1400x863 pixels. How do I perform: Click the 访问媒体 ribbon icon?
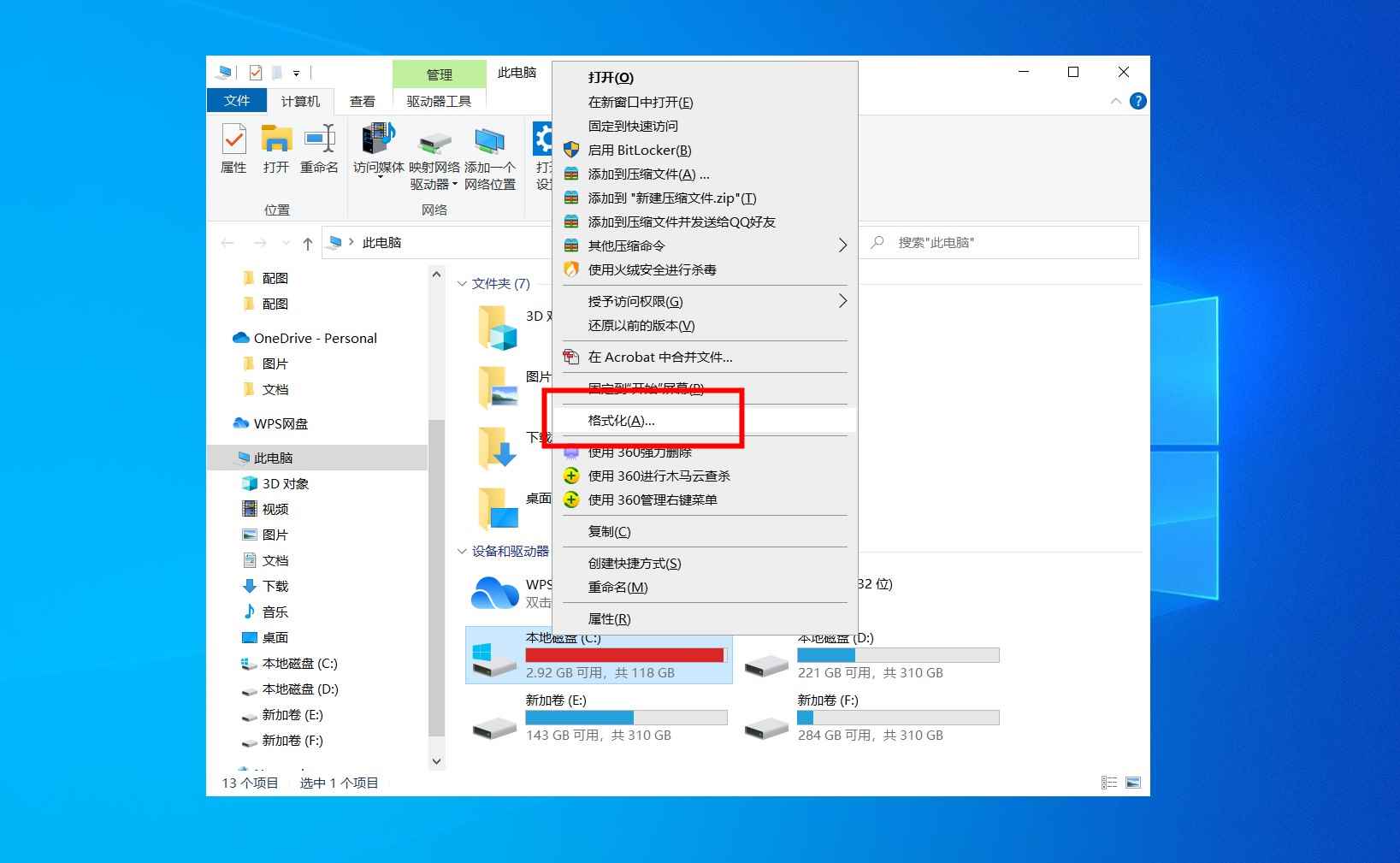pos(376,150)
